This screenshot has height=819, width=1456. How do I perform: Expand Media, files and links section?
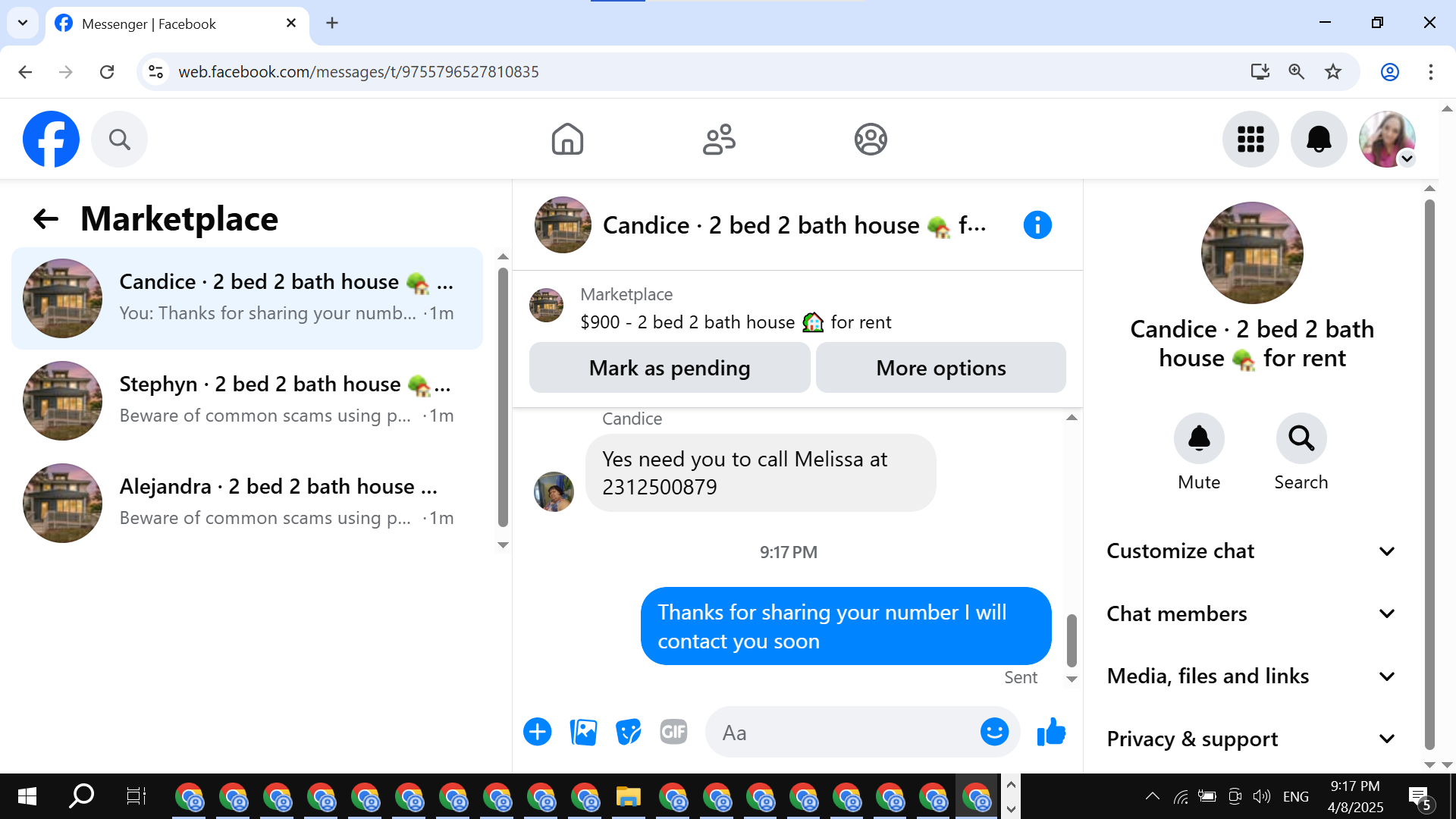pos(1251,676)
